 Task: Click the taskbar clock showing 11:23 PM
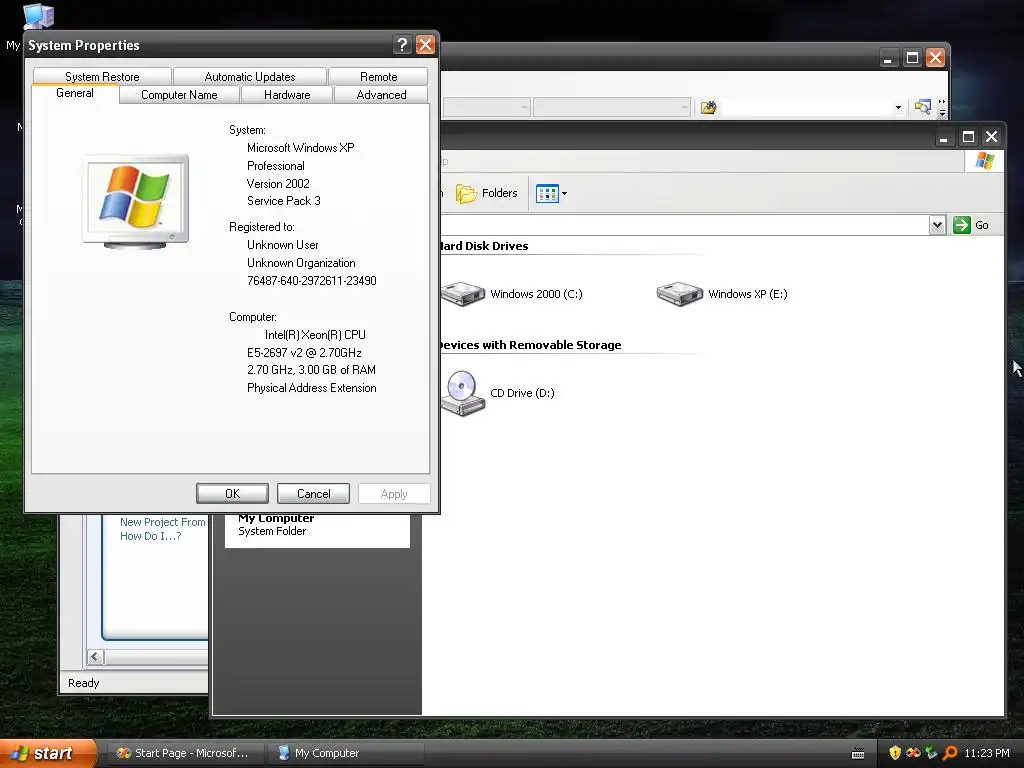pos(987,753)
